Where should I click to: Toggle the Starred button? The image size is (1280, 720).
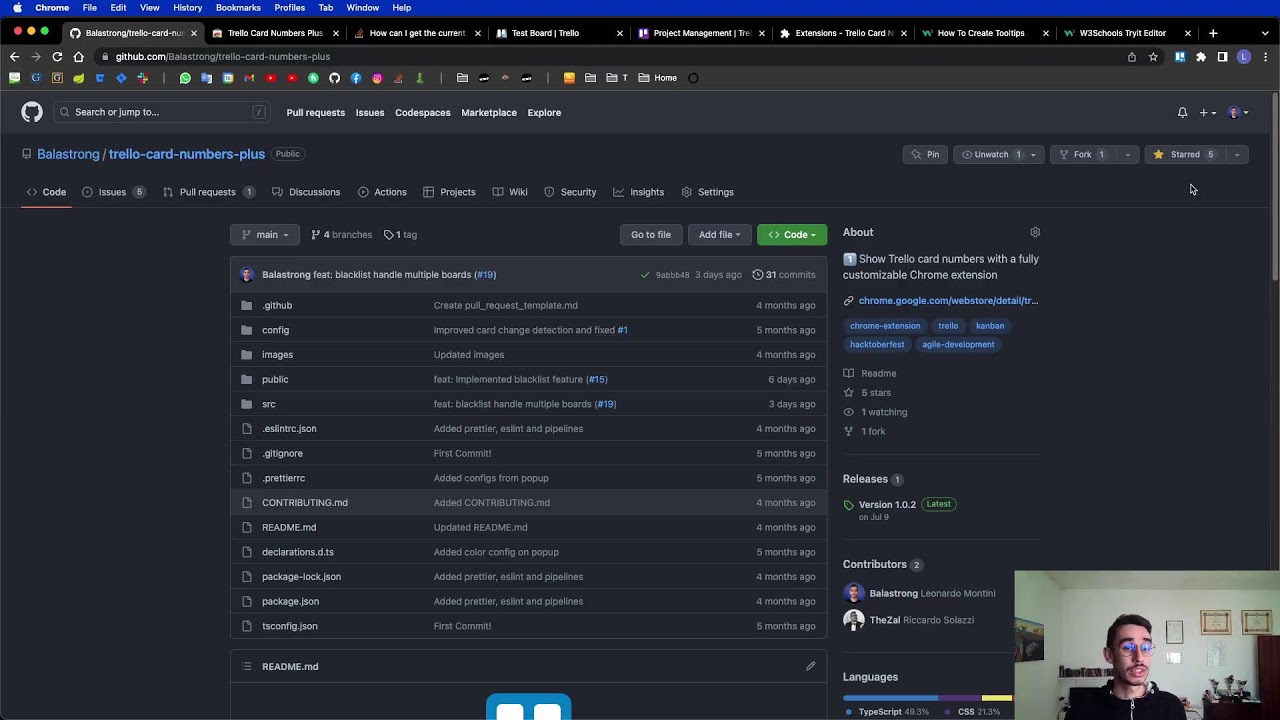pos(1184,154)
